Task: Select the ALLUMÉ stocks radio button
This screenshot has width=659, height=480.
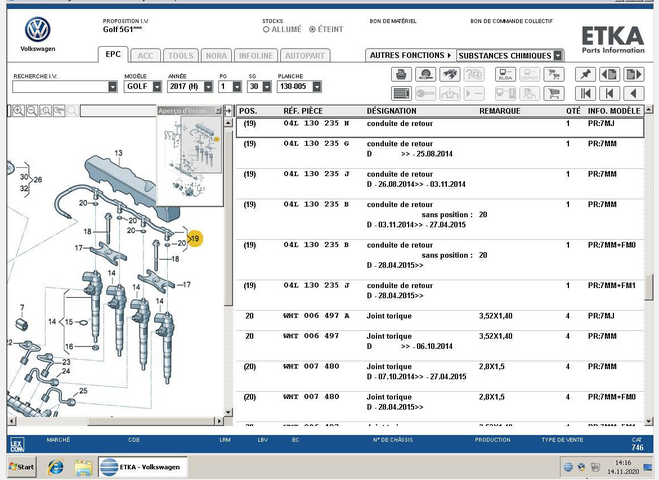Action: [x=266, y=29]
